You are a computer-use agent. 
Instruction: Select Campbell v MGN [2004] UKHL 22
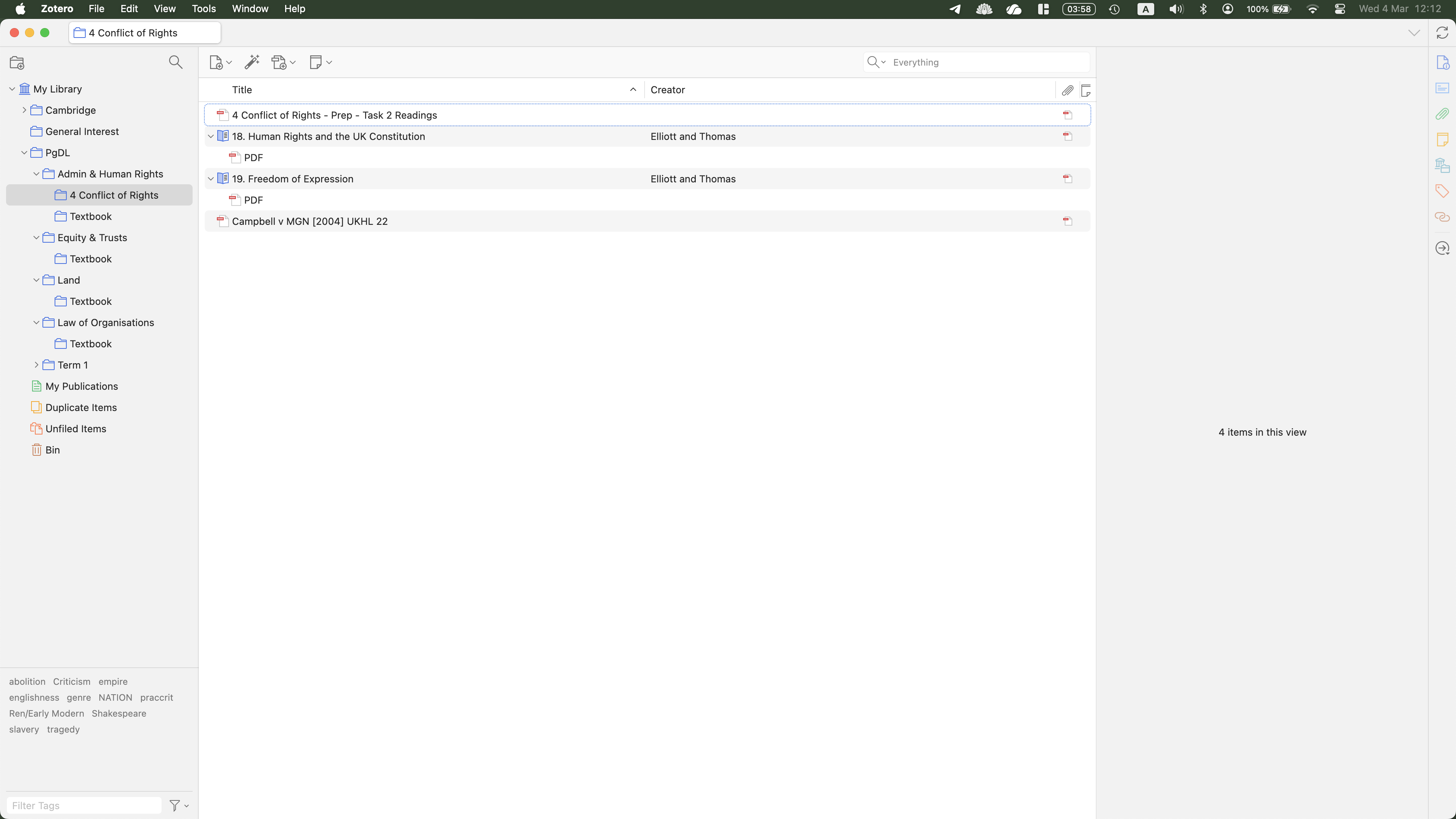[310, 221]
